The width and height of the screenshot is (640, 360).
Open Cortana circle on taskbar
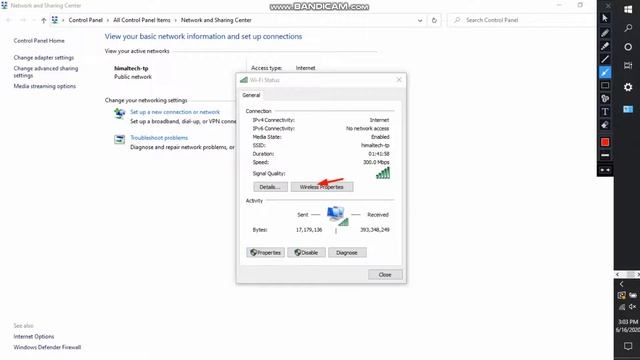click(x=628, y=47)
